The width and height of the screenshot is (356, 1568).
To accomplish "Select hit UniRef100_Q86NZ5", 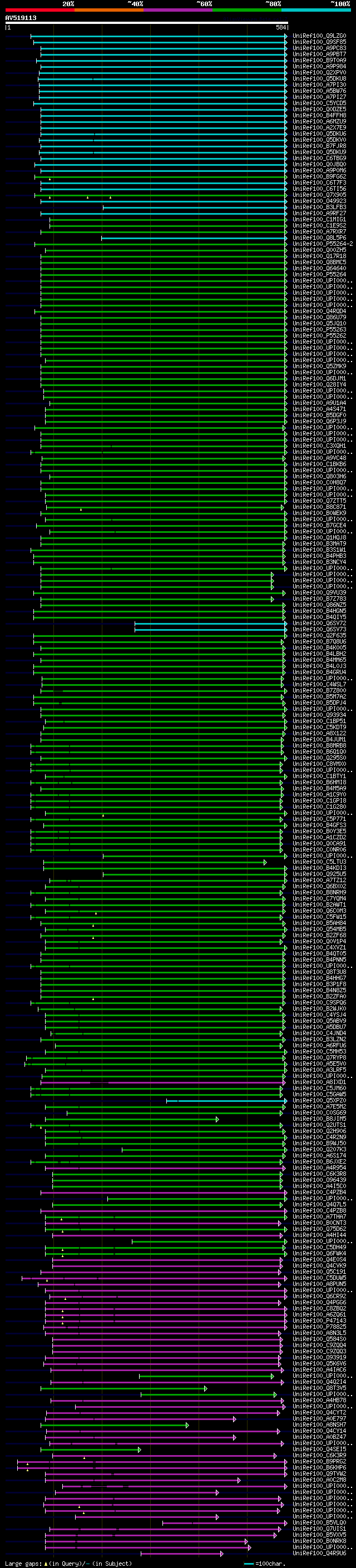I will coord(319,605).
